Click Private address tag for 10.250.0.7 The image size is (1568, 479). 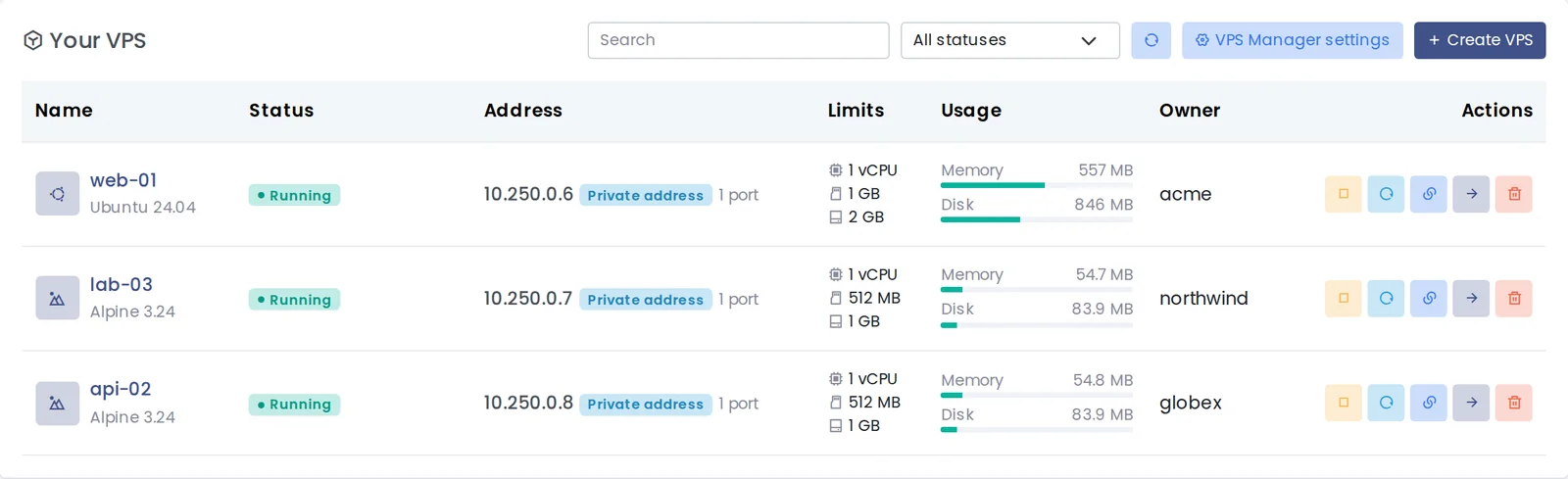point(646,300)
